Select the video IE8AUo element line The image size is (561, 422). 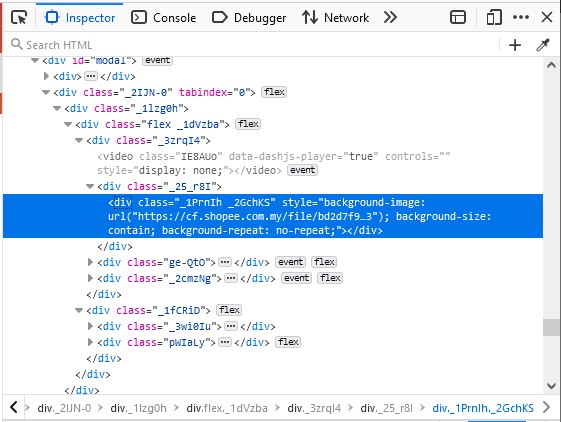(274, 163)
